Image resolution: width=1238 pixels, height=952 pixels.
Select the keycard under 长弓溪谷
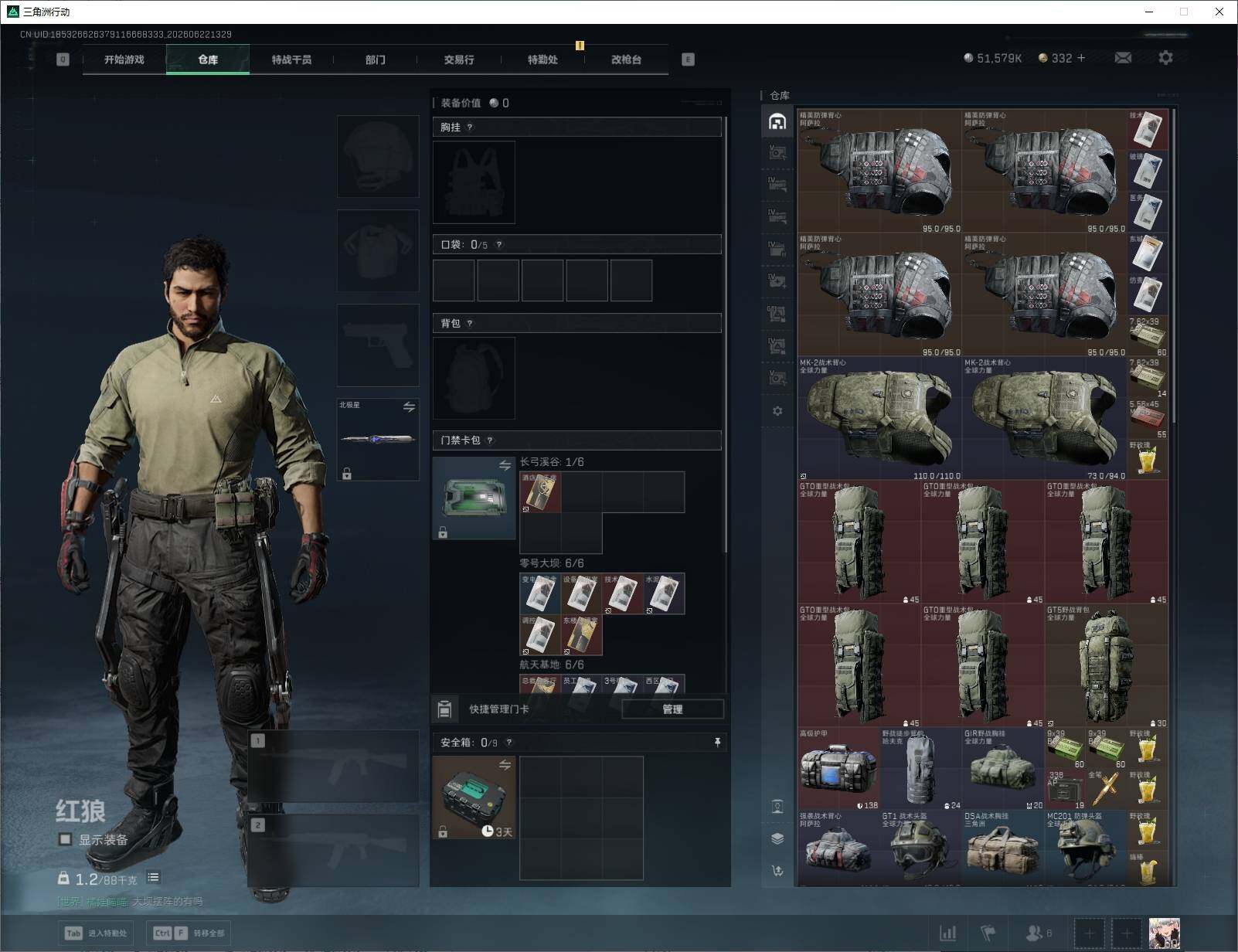tap(540, 492)
